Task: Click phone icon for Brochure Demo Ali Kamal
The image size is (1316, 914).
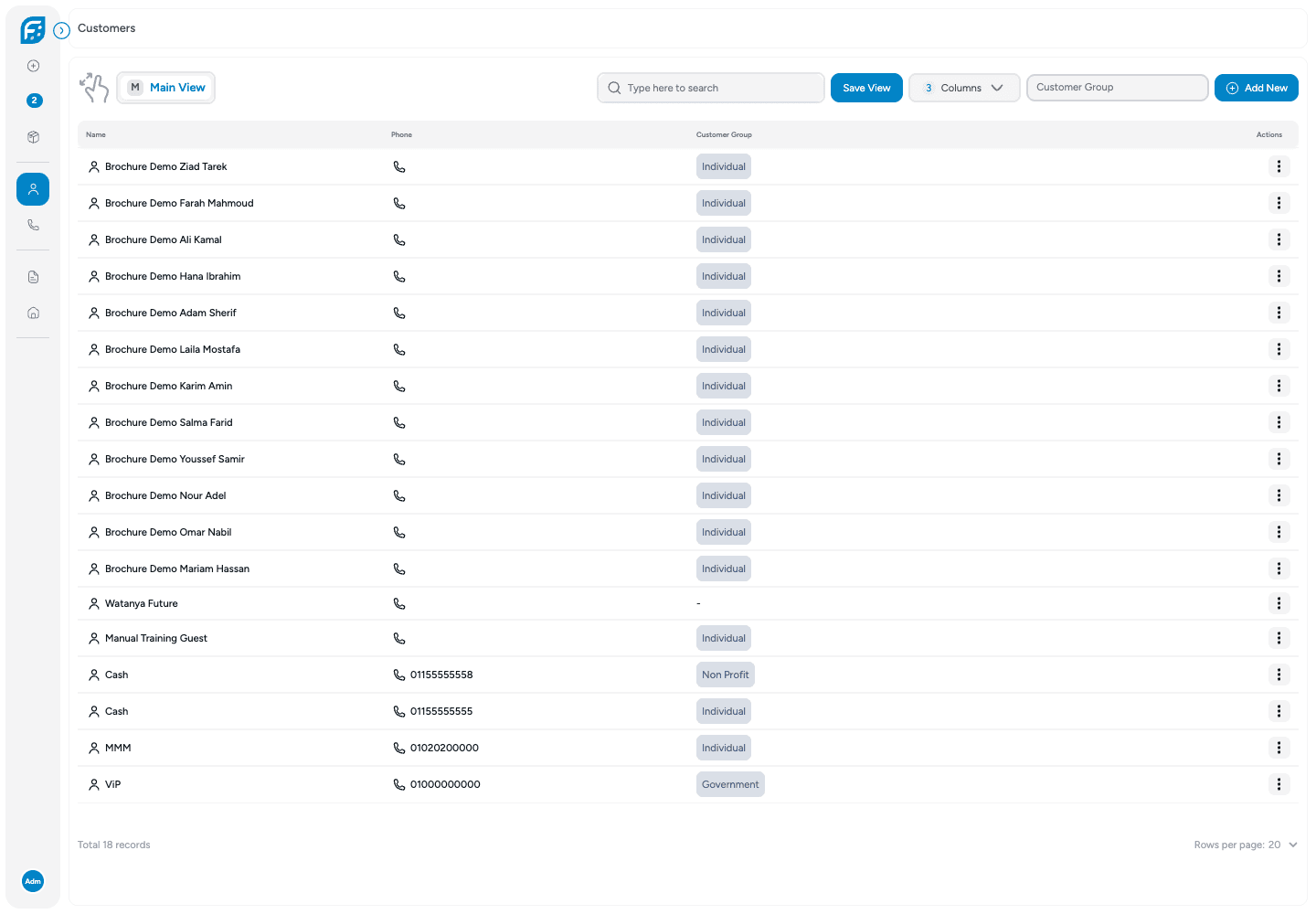Action: tap(399, 239)
